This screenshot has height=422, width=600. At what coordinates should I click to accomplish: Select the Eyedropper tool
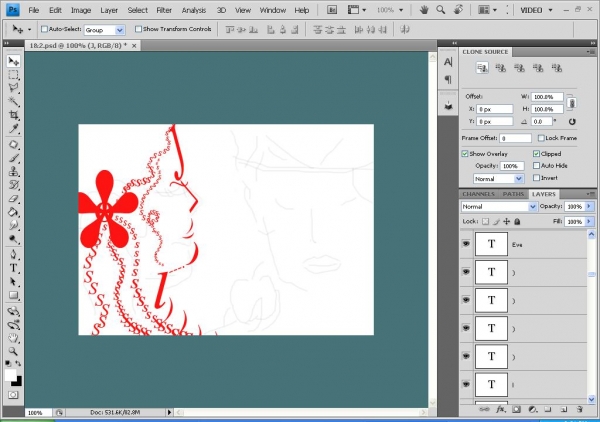(x=14, y=128)
